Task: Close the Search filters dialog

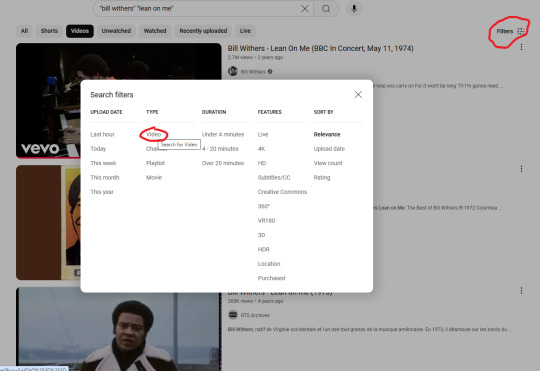Action: coord(358,94)
